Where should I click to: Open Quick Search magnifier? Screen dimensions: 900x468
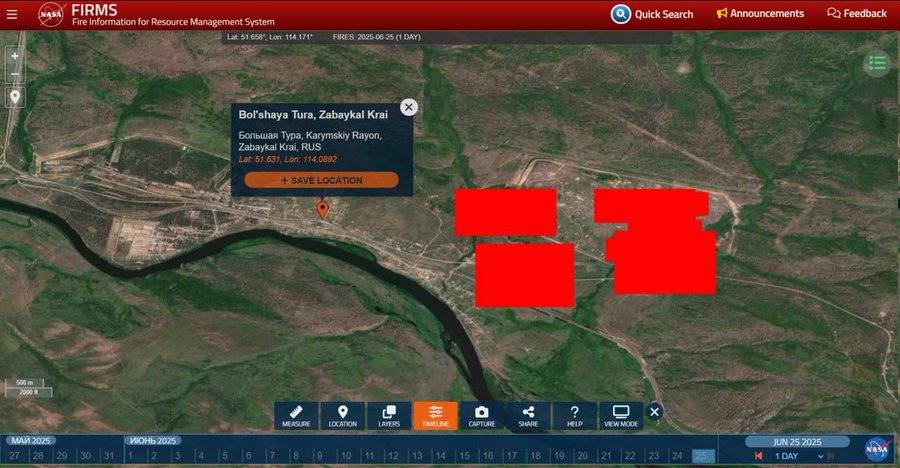[620, 14]
